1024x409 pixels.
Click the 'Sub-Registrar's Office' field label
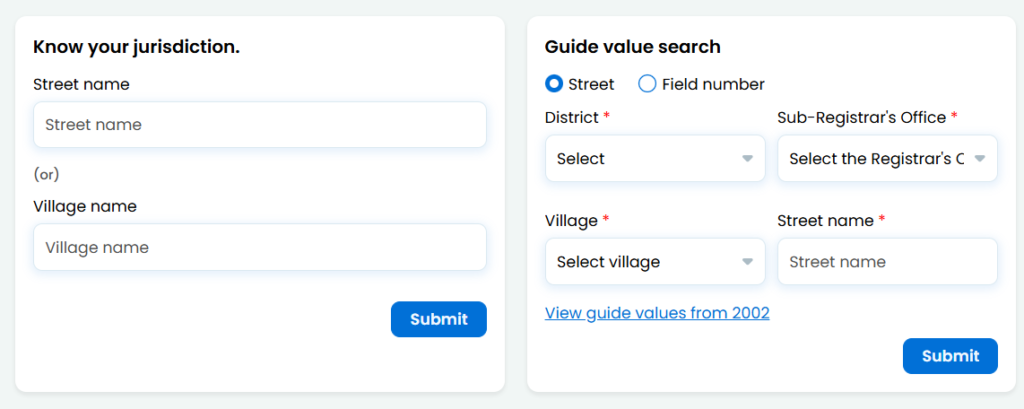pyautogui.click(x=861, y=117)
